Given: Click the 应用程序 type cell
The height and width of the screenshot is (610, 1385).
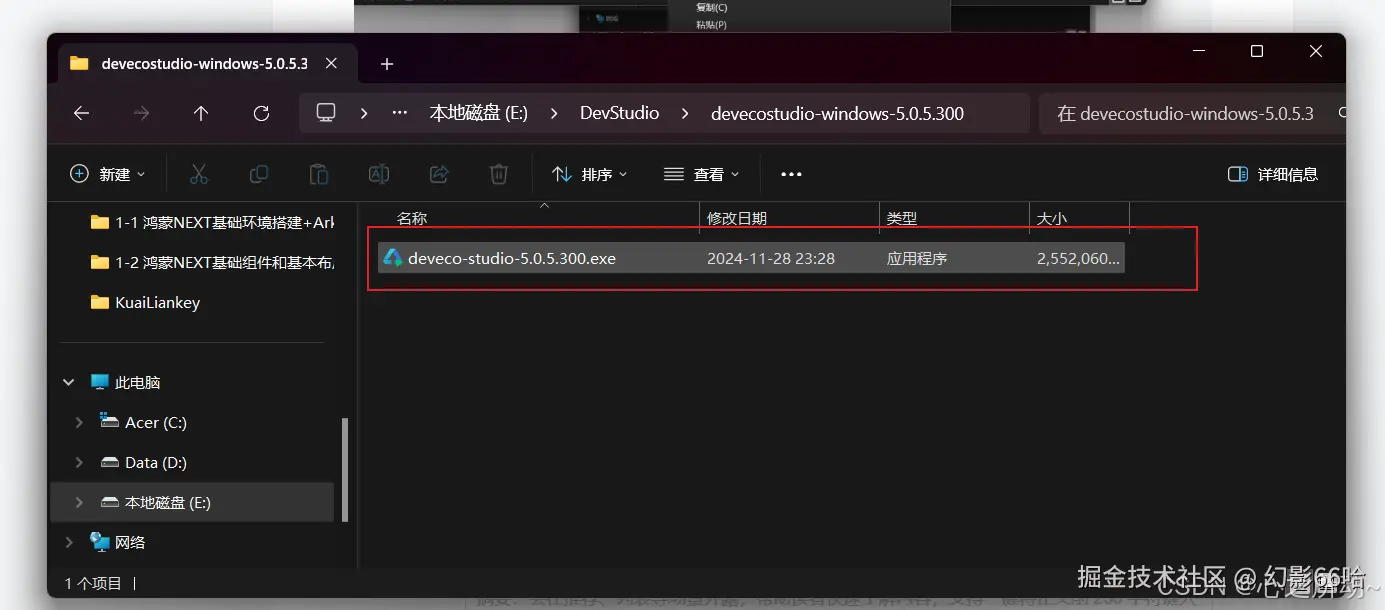Looking at the screenshot, I should tap(917, 258).
